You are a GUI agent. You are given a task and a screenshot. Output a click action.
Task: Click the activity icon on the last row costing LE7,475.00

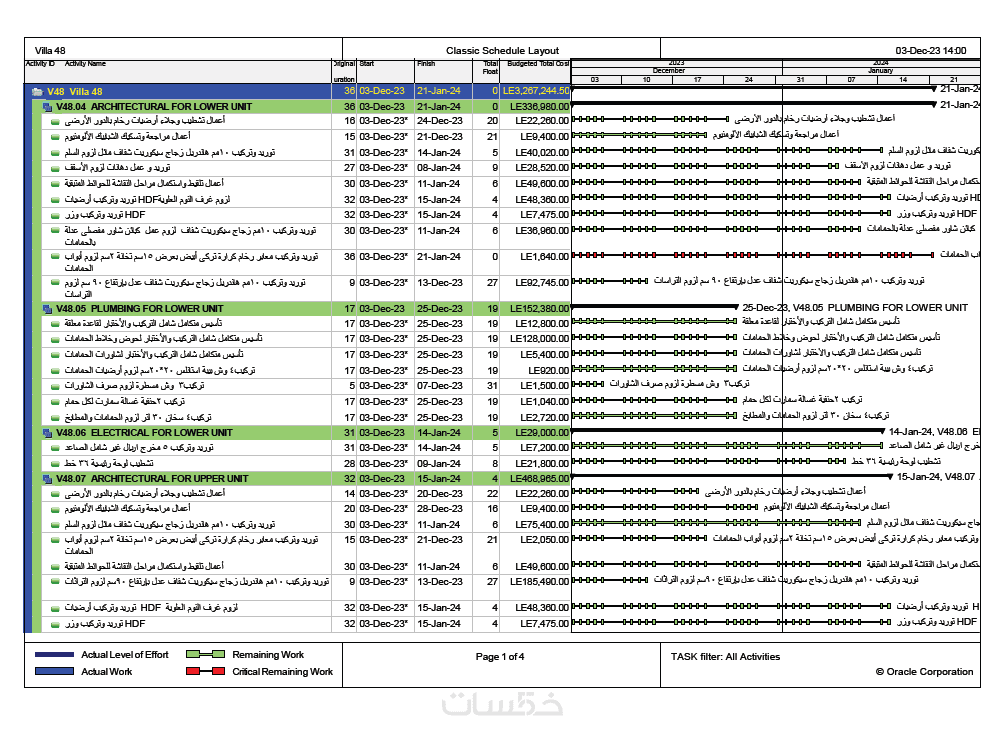coord(56,624)
